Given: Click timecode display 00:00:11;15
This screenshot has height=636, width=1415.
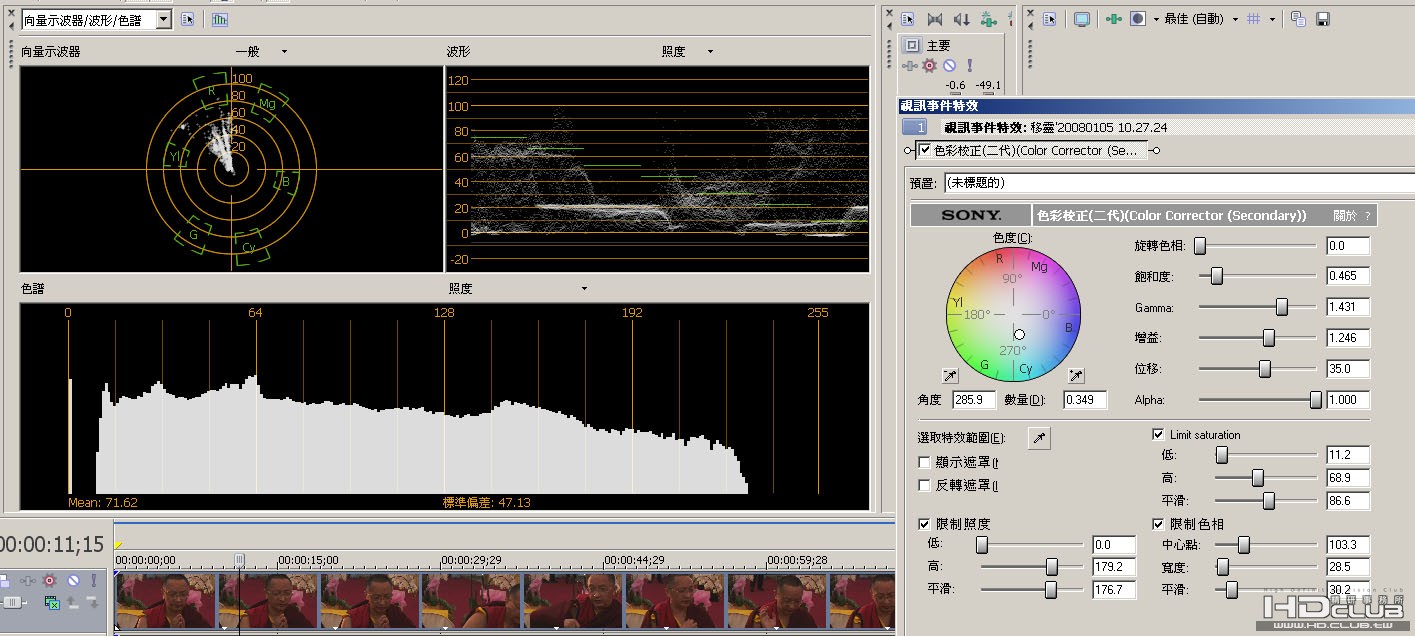Looking at the screenshot, I should (50, 545).
